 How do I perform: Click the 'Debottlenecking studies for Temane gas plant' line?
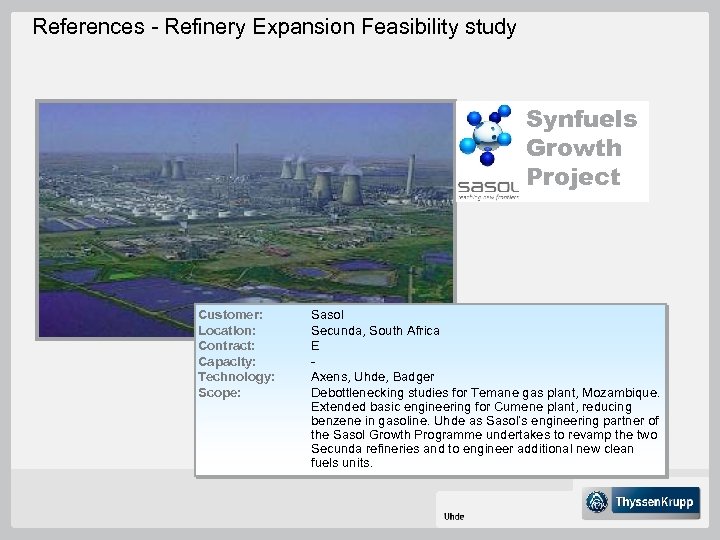(485, 393)
